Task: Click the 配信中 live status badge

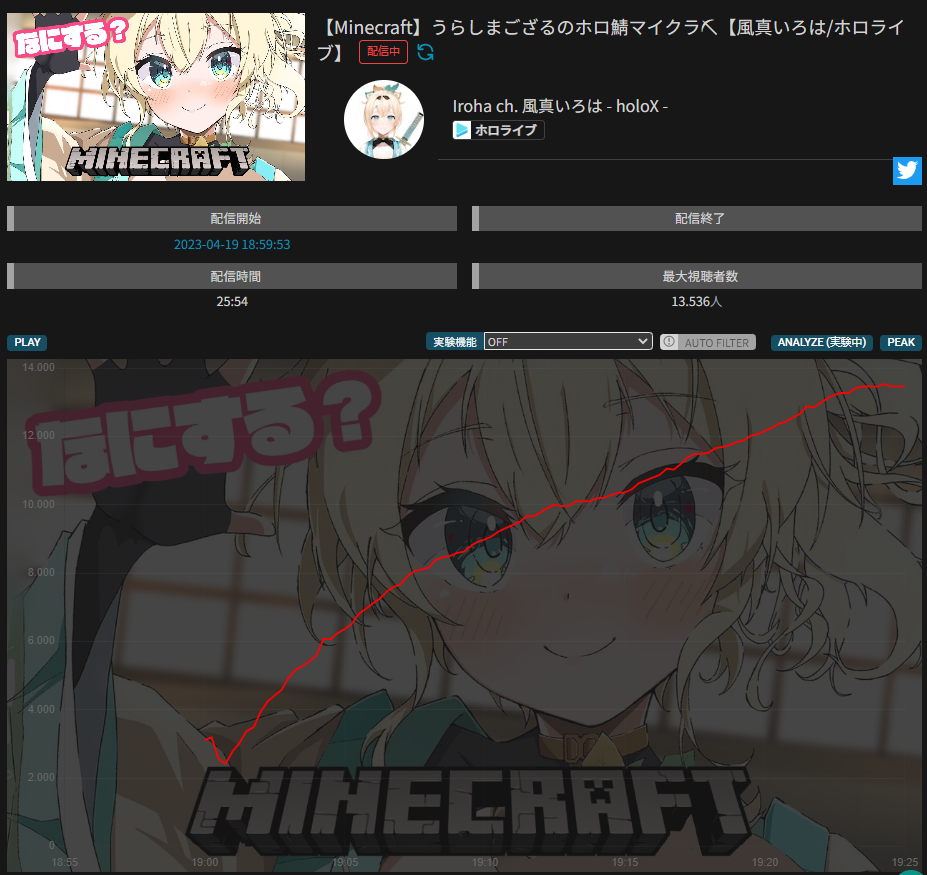Action: pyautogui.click(x=383, y=52)
